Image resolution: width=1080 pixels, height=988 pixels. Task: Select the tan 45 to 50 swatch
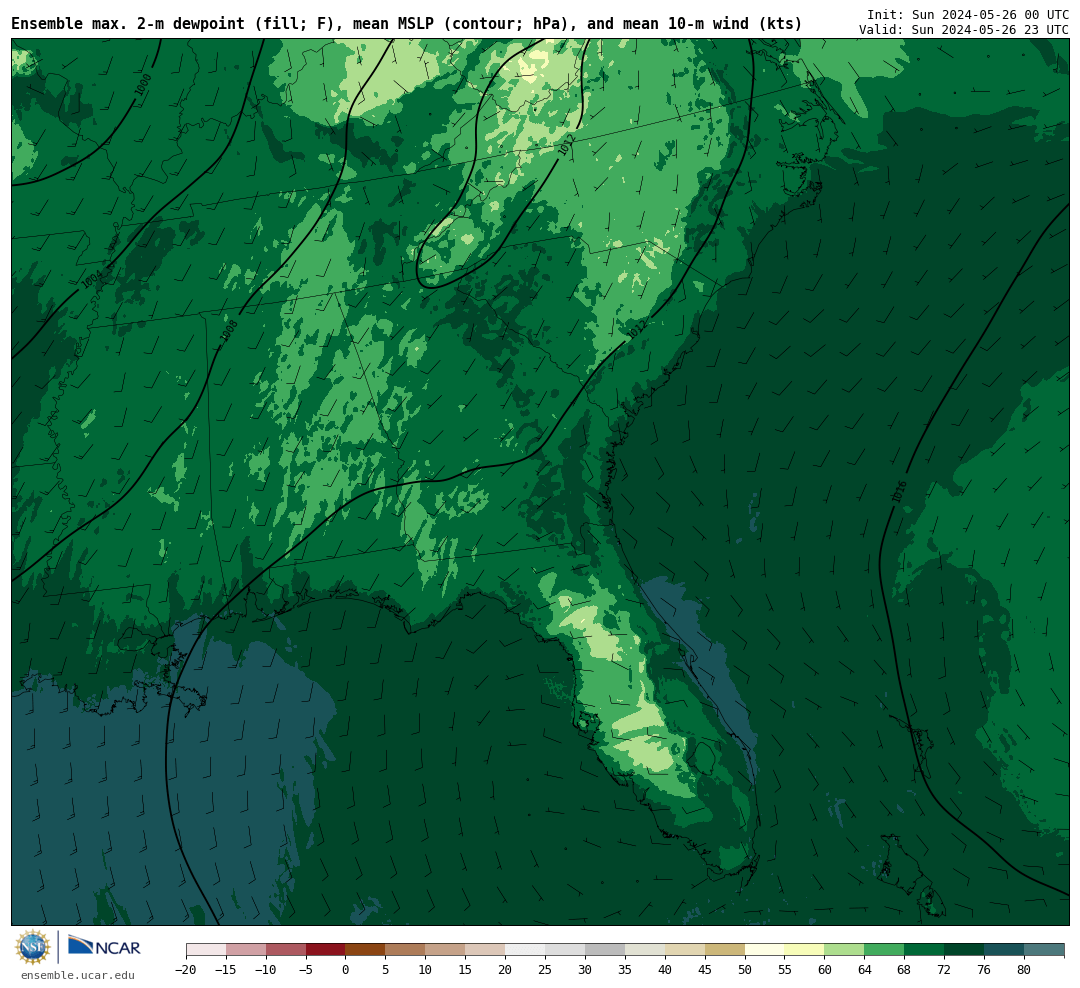725,949
